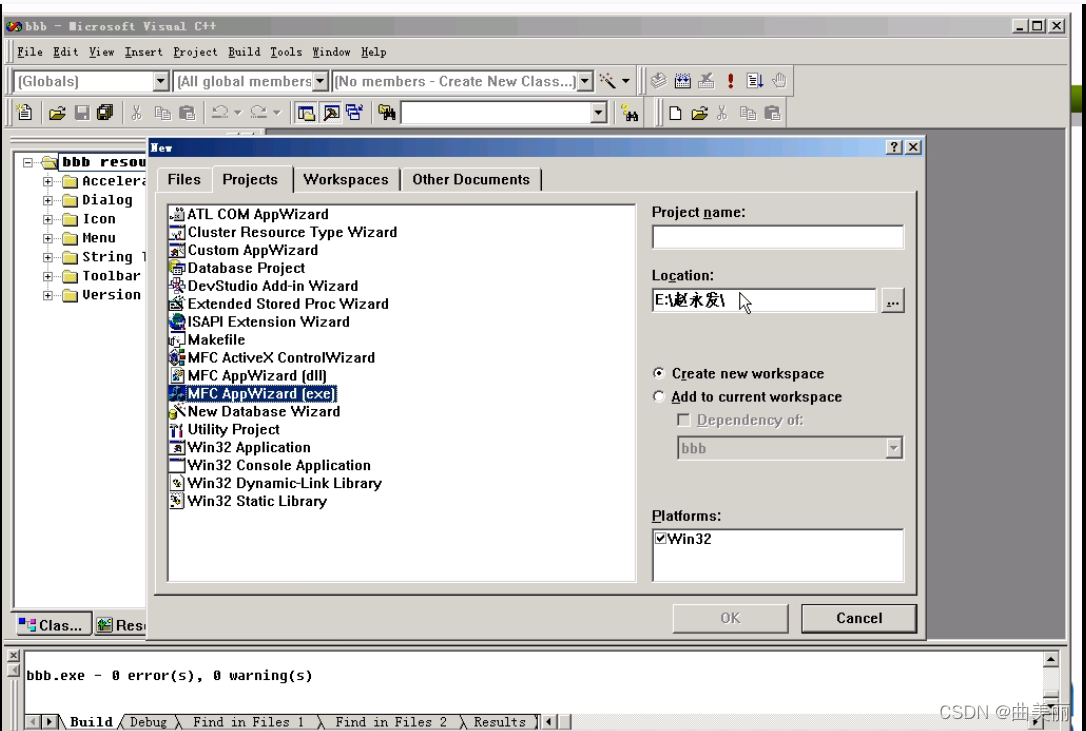Collapse the bbb resources tree root
The image size is (1086, 731).
pyautogui.click(x=28, y=162)
